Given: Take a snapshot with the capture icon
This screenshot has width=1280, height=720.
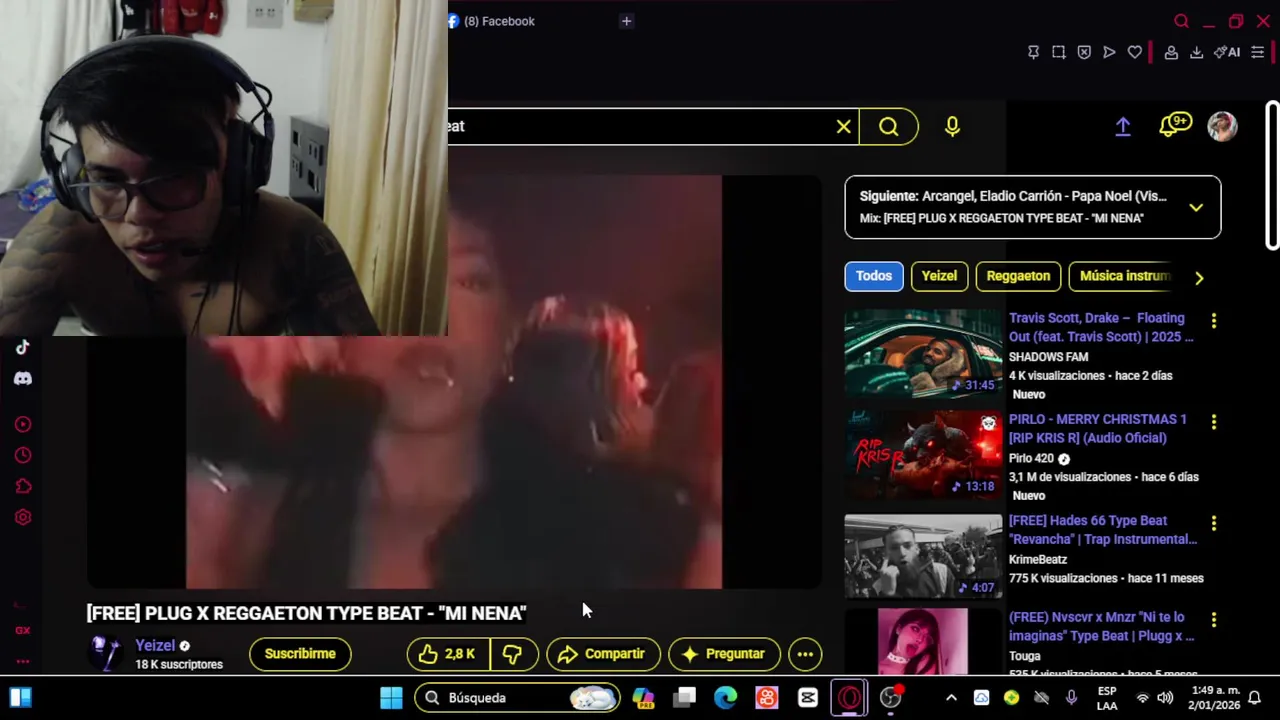Looking at the screenshot, I should (x=1059, y=52).
